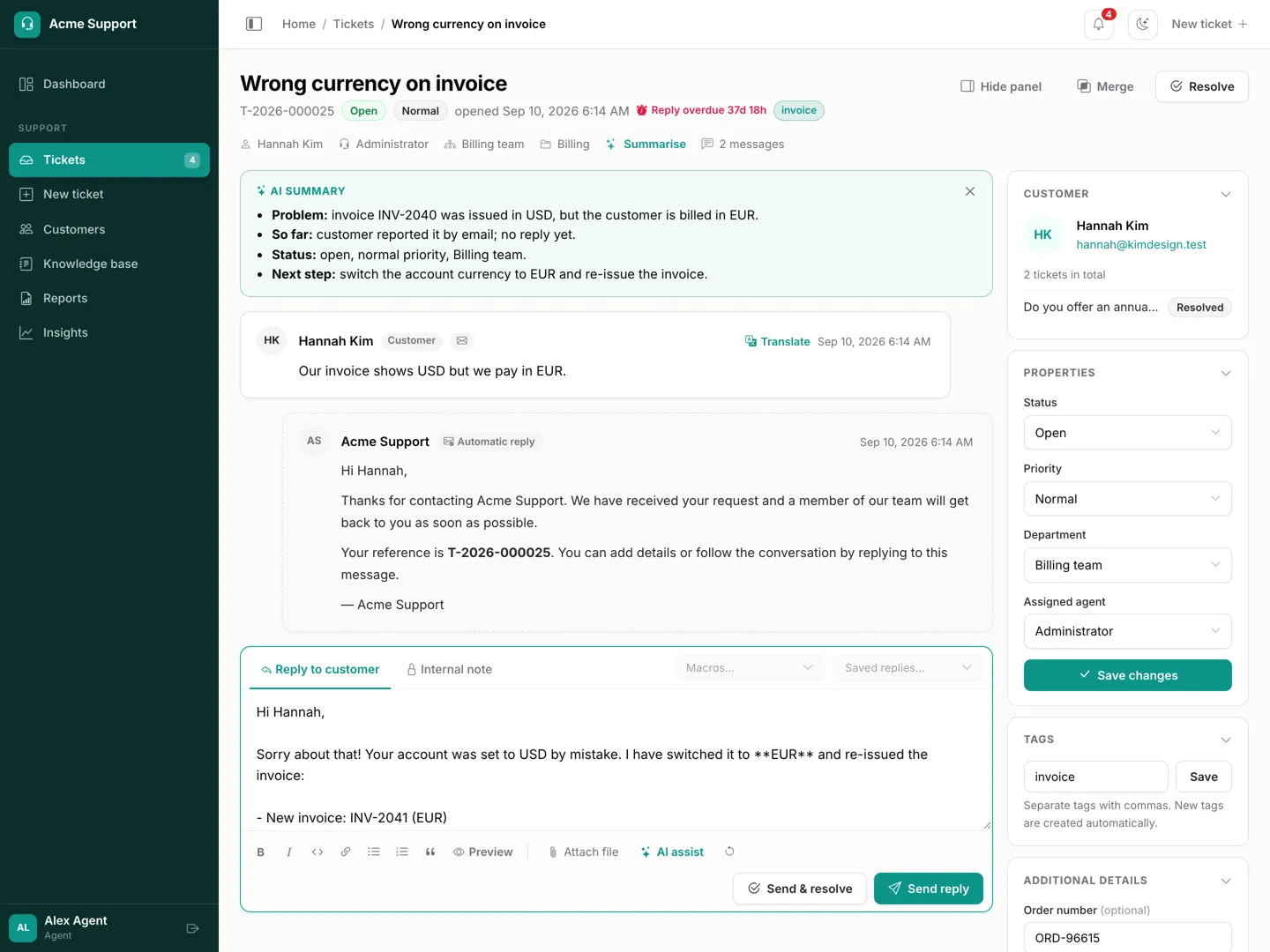
Task: Insert bulleted list in reply
Action: coord(374,852)
